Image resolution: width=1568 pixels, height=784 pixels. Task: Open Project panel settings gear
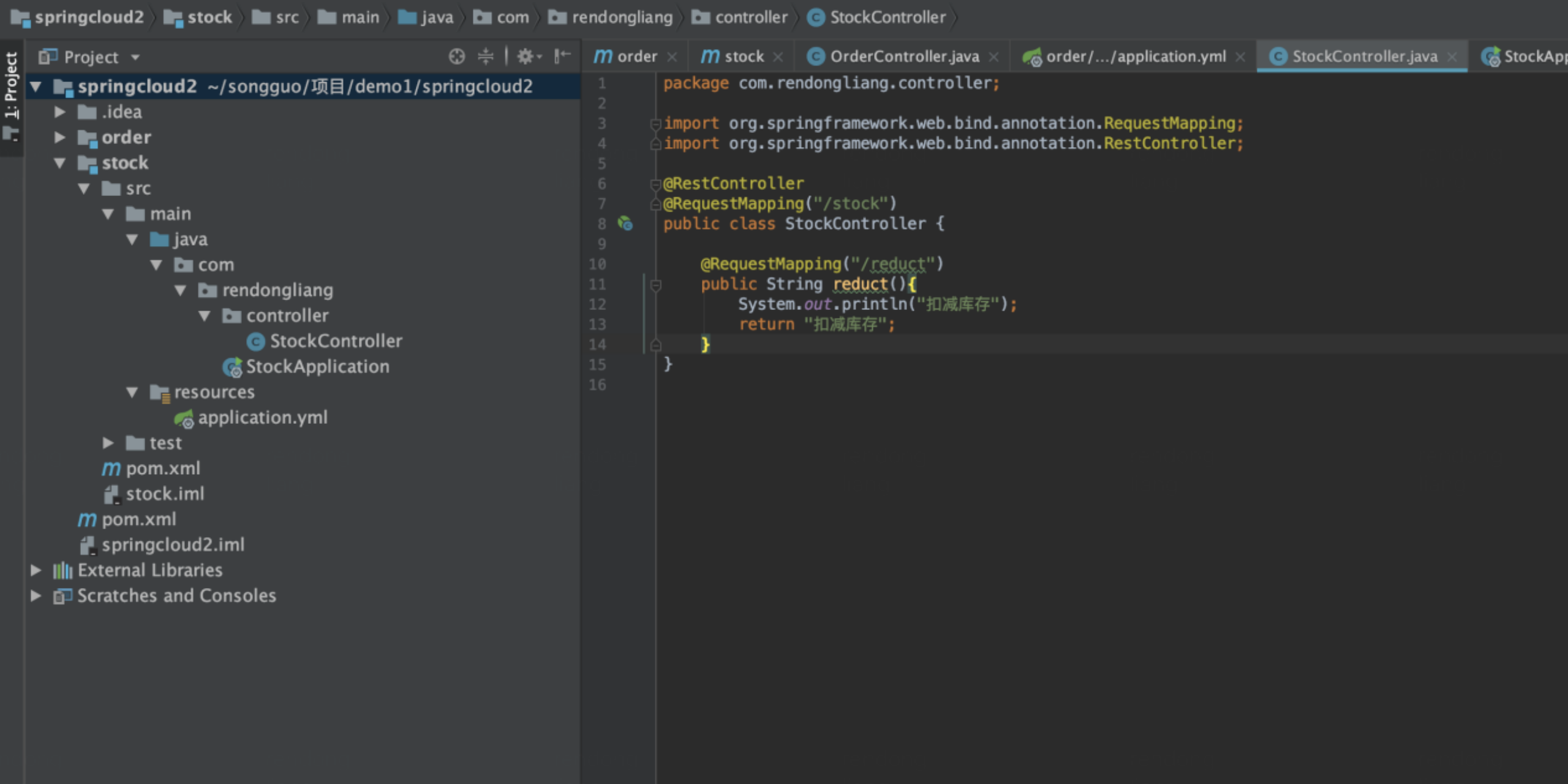pyautogui.click(x=529, y=56)
